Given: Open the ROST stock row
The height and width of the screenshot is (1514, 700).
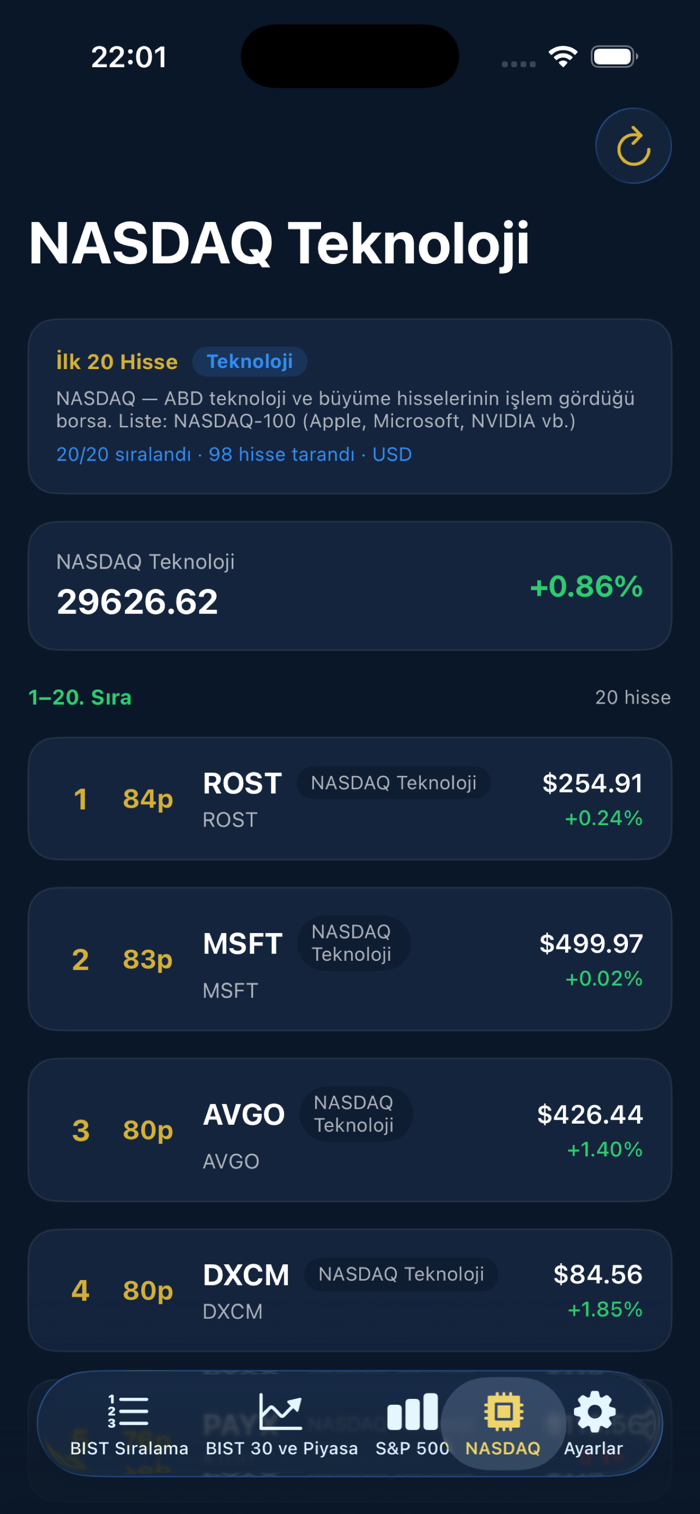Looking at the screenshot, I should tap(350, 799).
